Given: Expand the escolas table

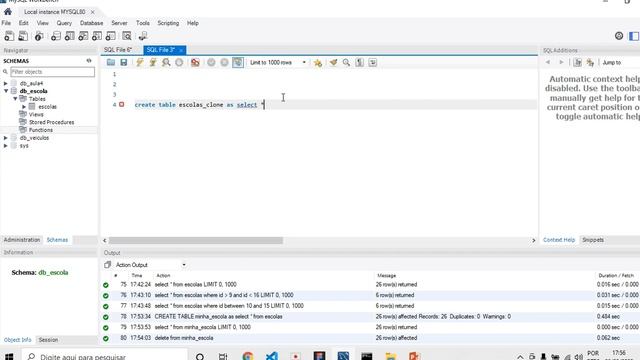Looking at the screenshot, I should click(24, 107).
